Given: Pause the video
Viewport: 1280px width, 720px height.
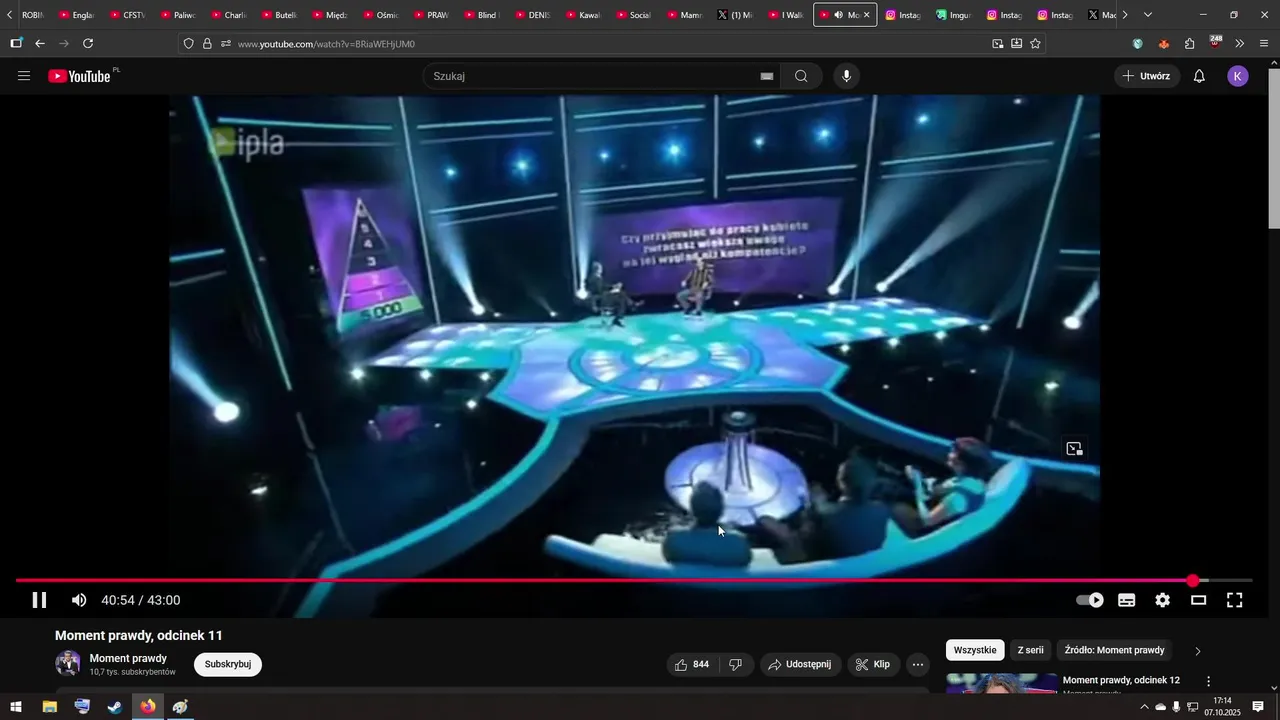Looking at the screenshot, I should [39, 600].
